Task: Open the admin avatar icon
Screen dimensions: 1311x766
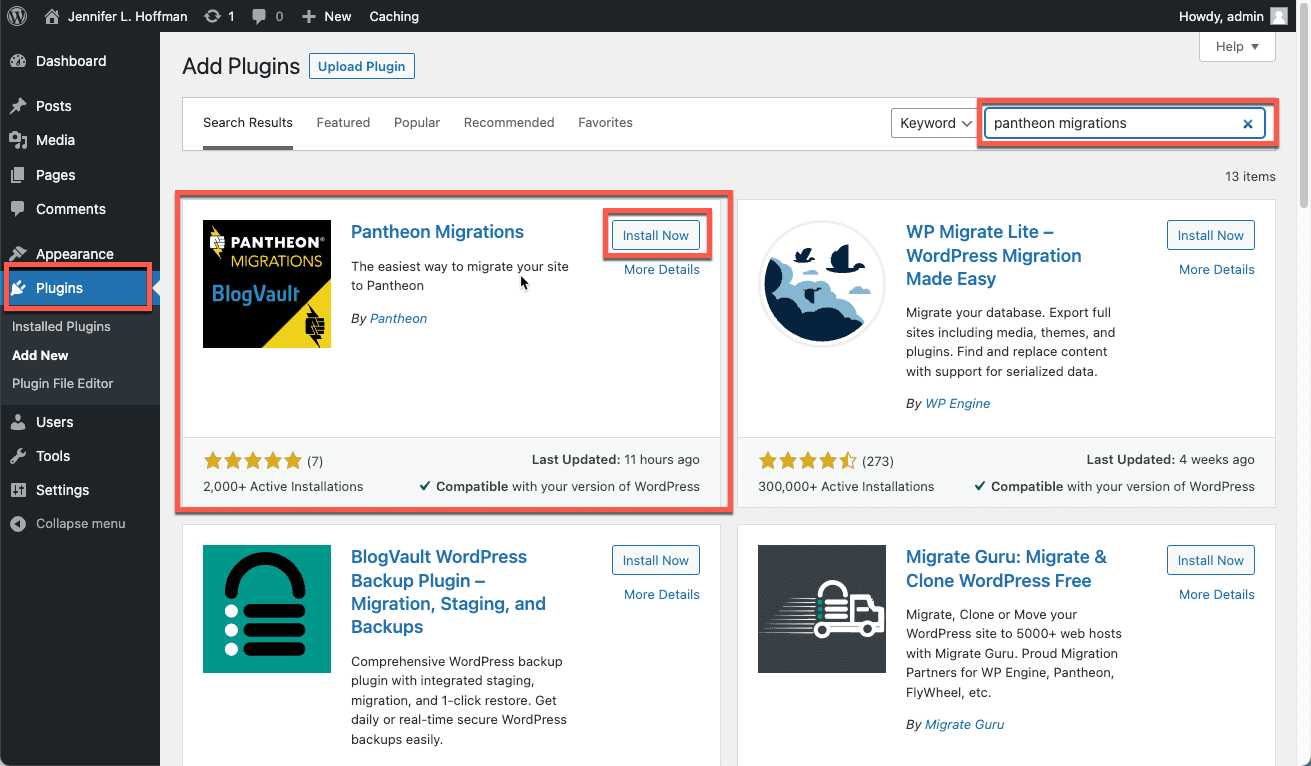Action: pyautogui.click(x=1279, y=16)
